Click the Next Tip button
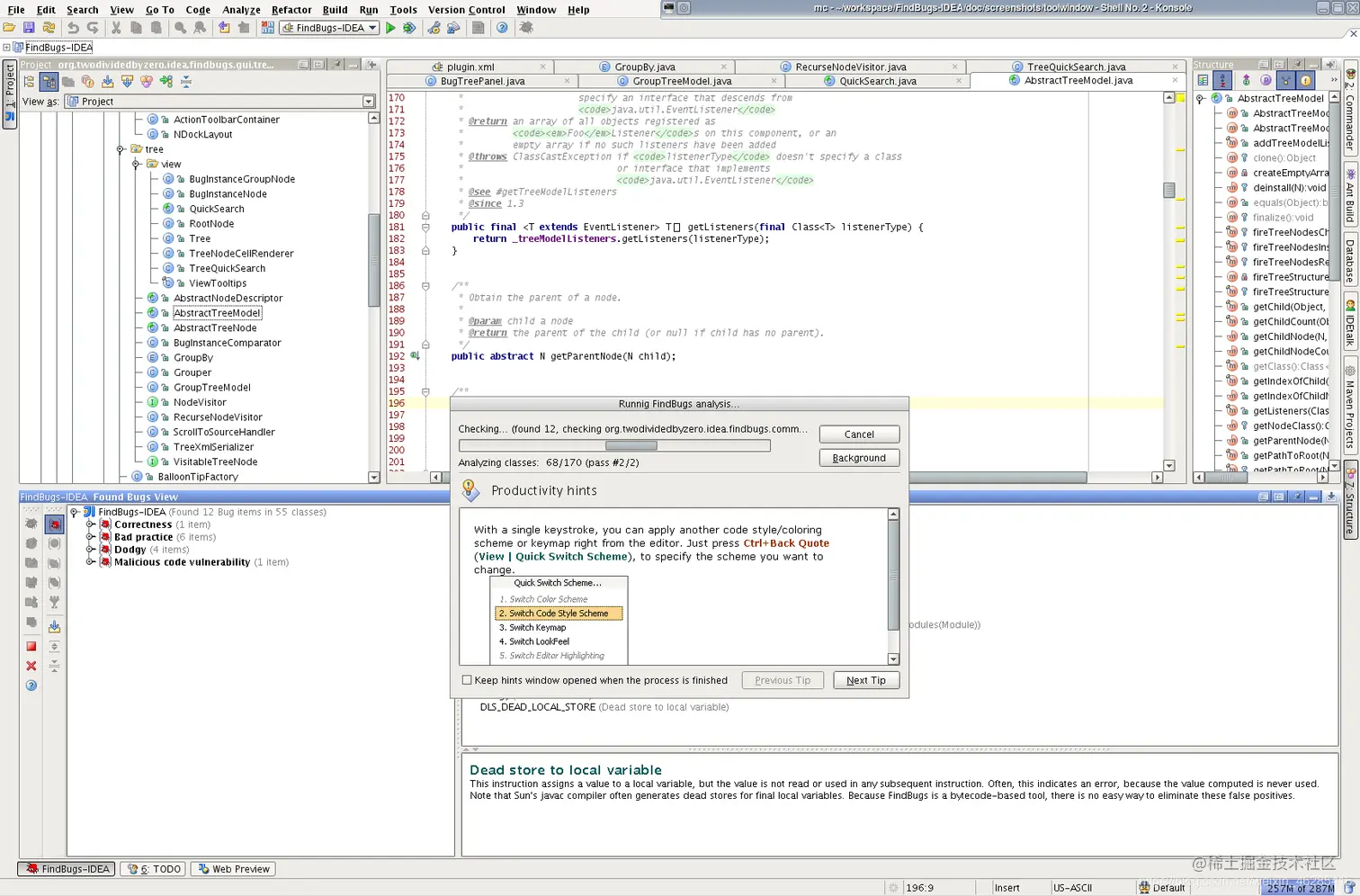 tap(865, 680)
